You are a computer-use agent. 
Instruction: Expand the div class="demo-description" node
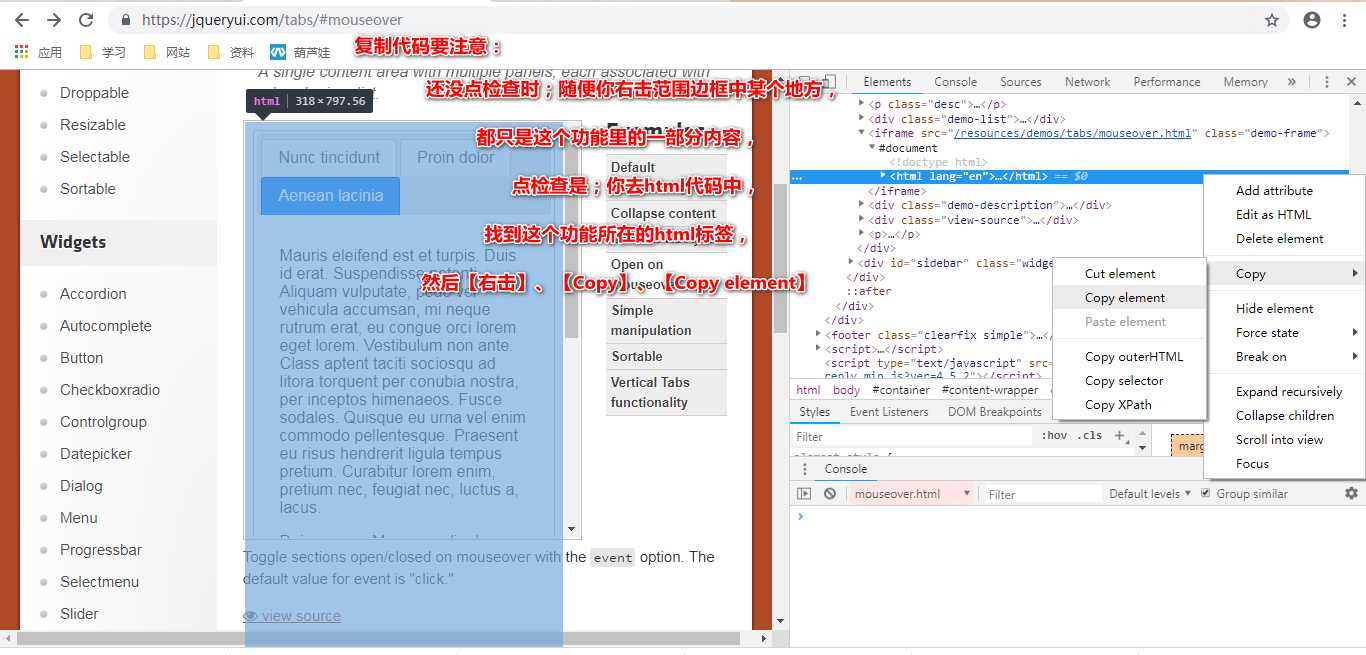pos(862,205)
